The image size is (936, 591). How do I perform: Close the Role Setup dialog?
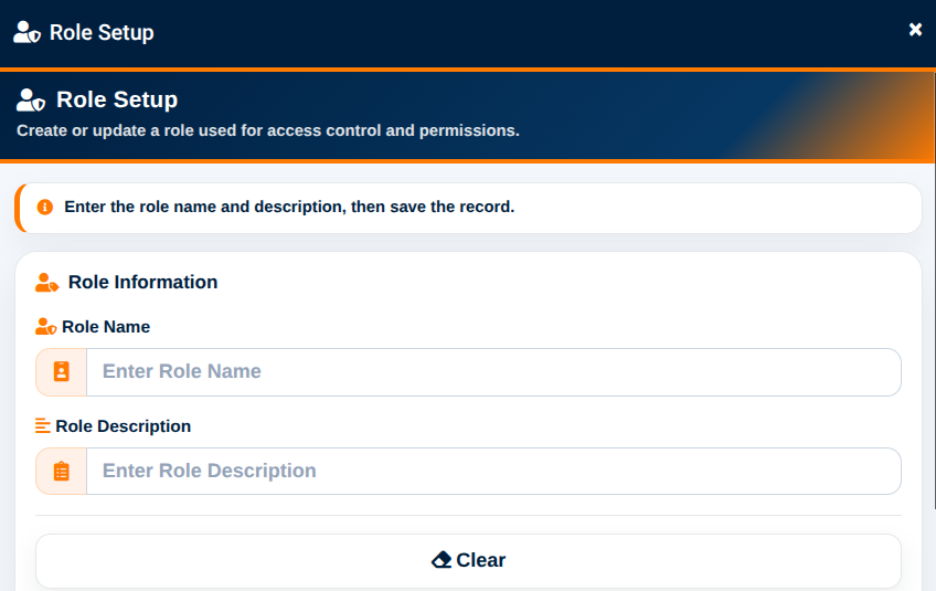point(915,29)
